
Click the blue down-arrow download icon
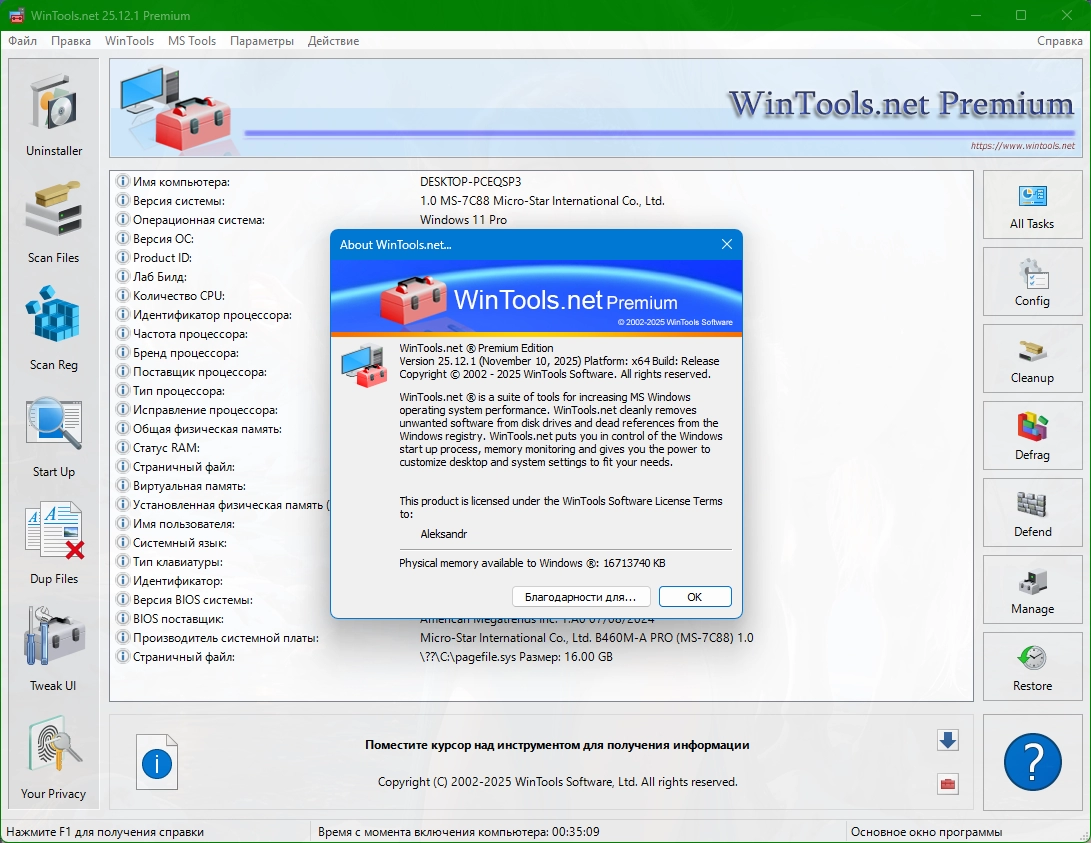tap(948, 740)
